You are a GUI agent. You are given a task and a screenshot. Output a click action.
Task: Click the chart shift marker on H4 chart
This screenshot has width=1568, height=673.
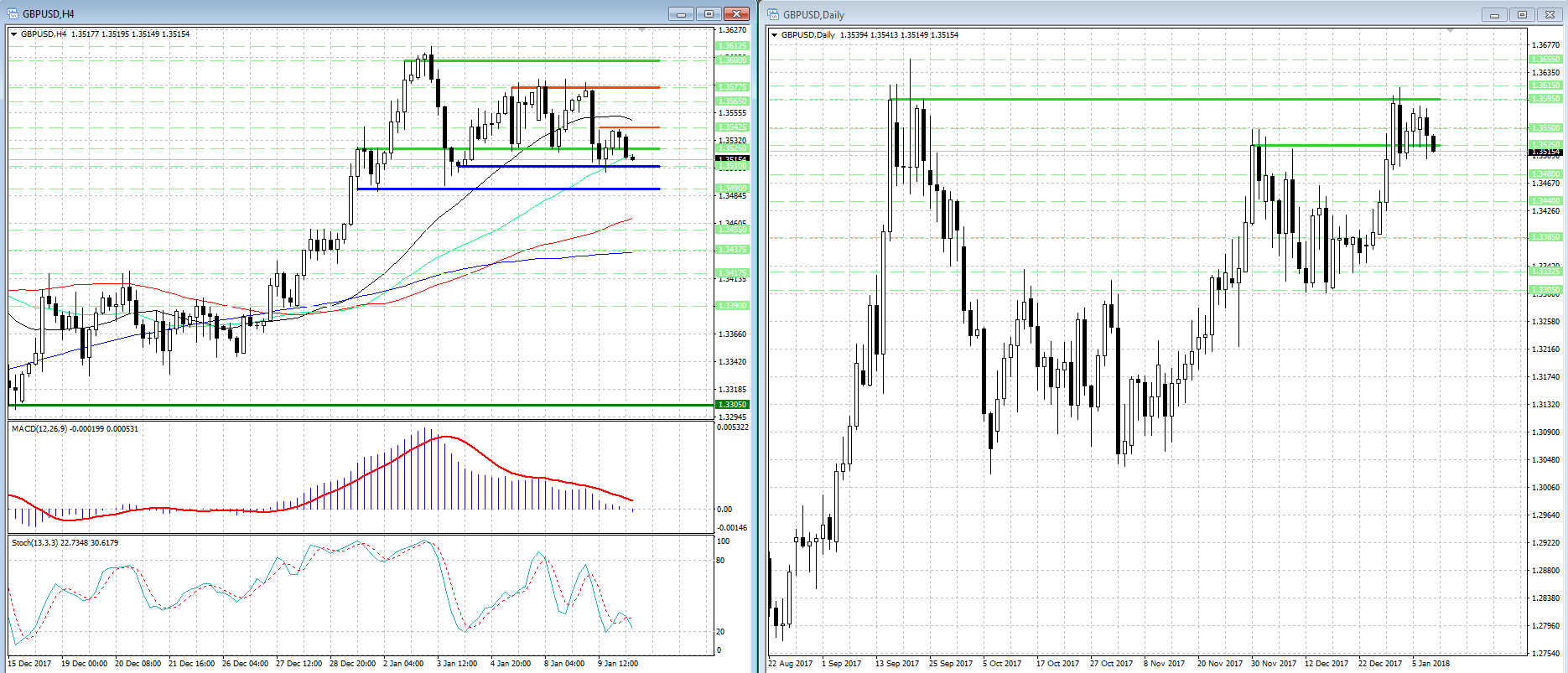click(641, 30)
